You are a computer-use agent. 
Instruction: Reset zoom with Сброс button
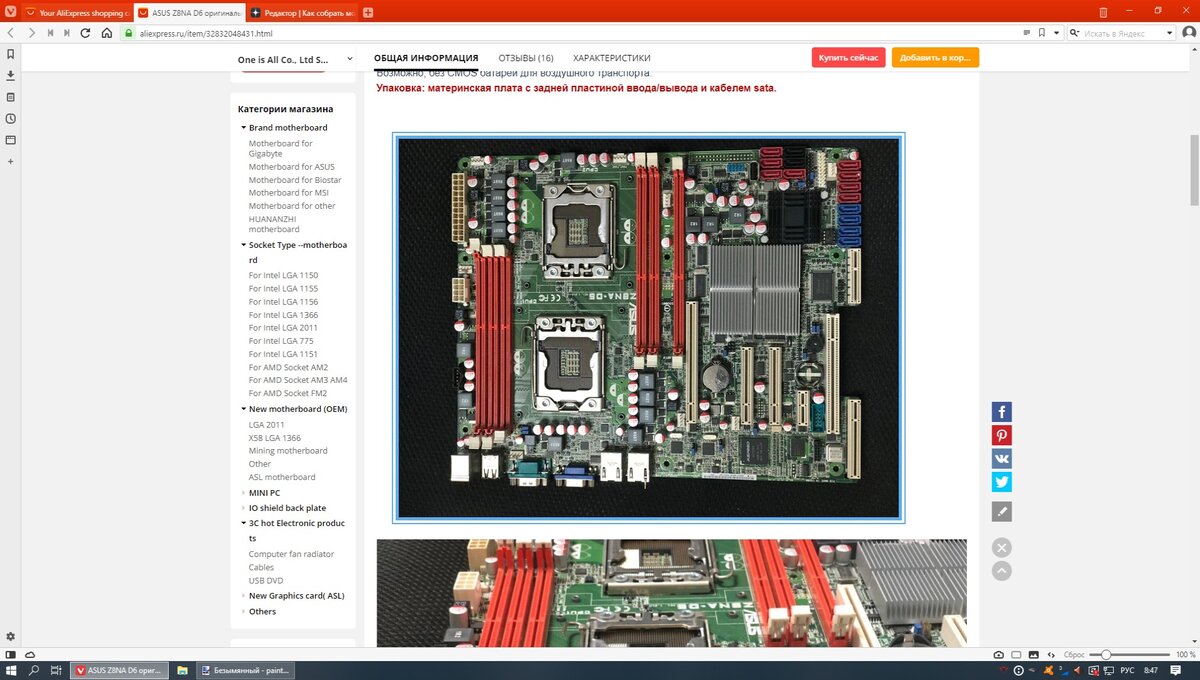click(x=1074, y=654)
